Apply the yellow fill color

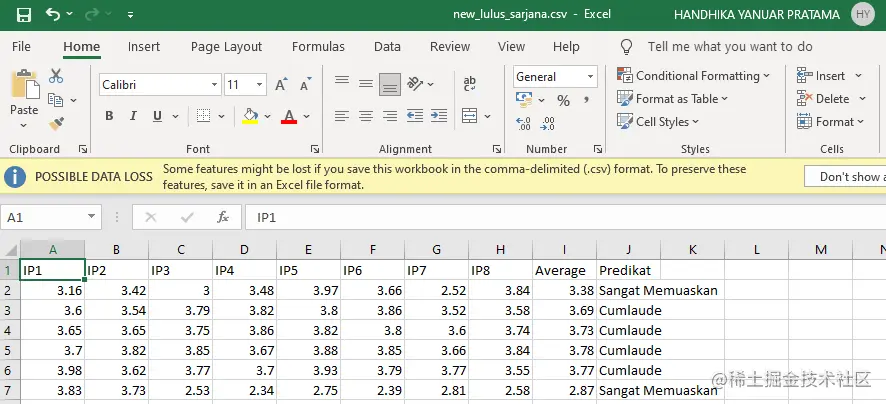(250, 116)
